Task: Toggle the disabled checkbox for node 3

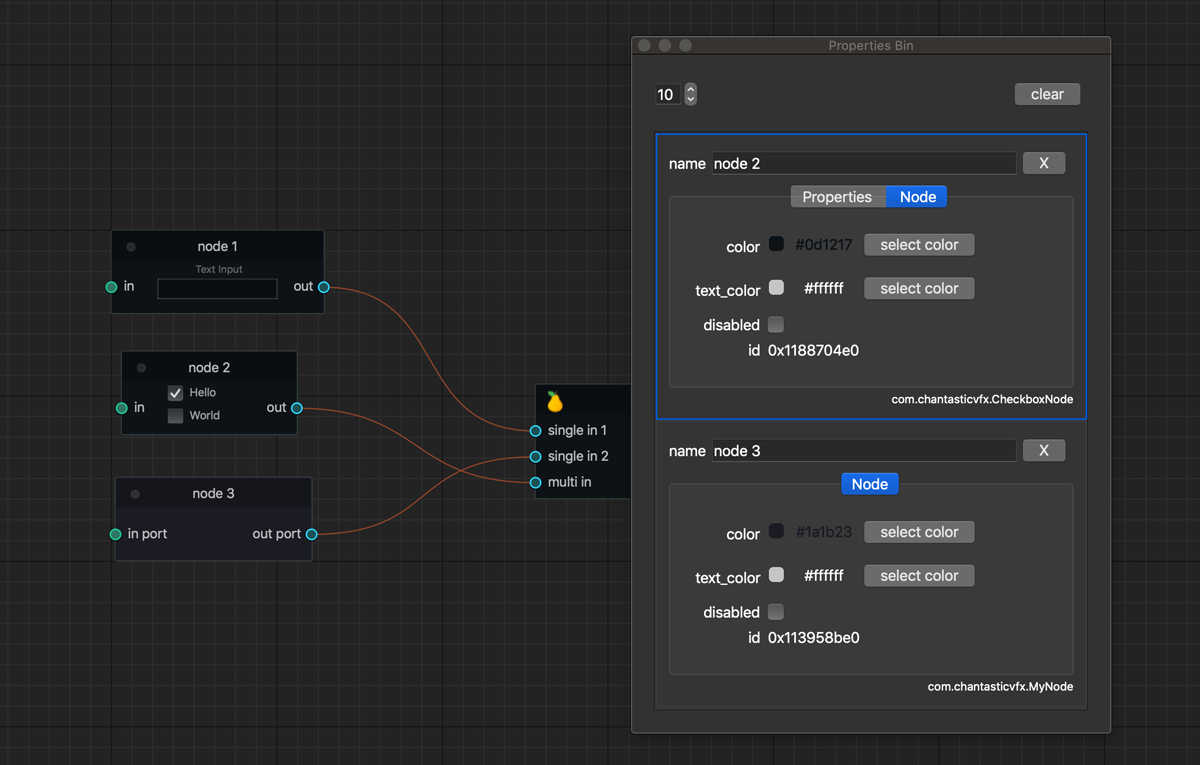Action: [776, 612]
